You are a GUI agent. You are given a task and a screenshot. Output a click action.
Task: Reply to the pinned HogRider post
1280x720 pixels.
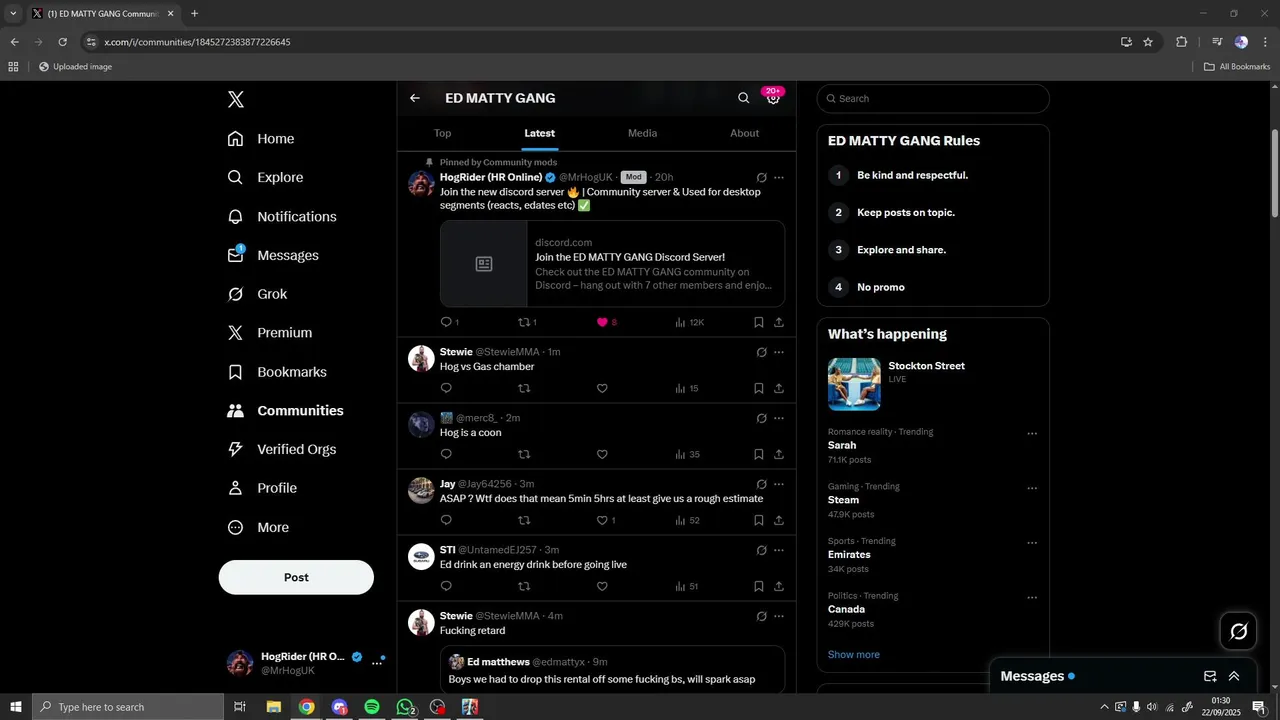[x=446, y=322]
